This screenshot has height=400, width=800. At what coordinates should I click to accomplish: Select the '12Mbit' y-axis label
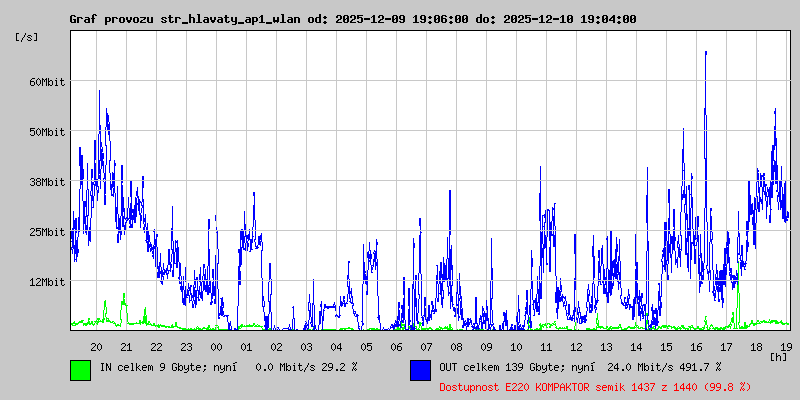(47, 282)
